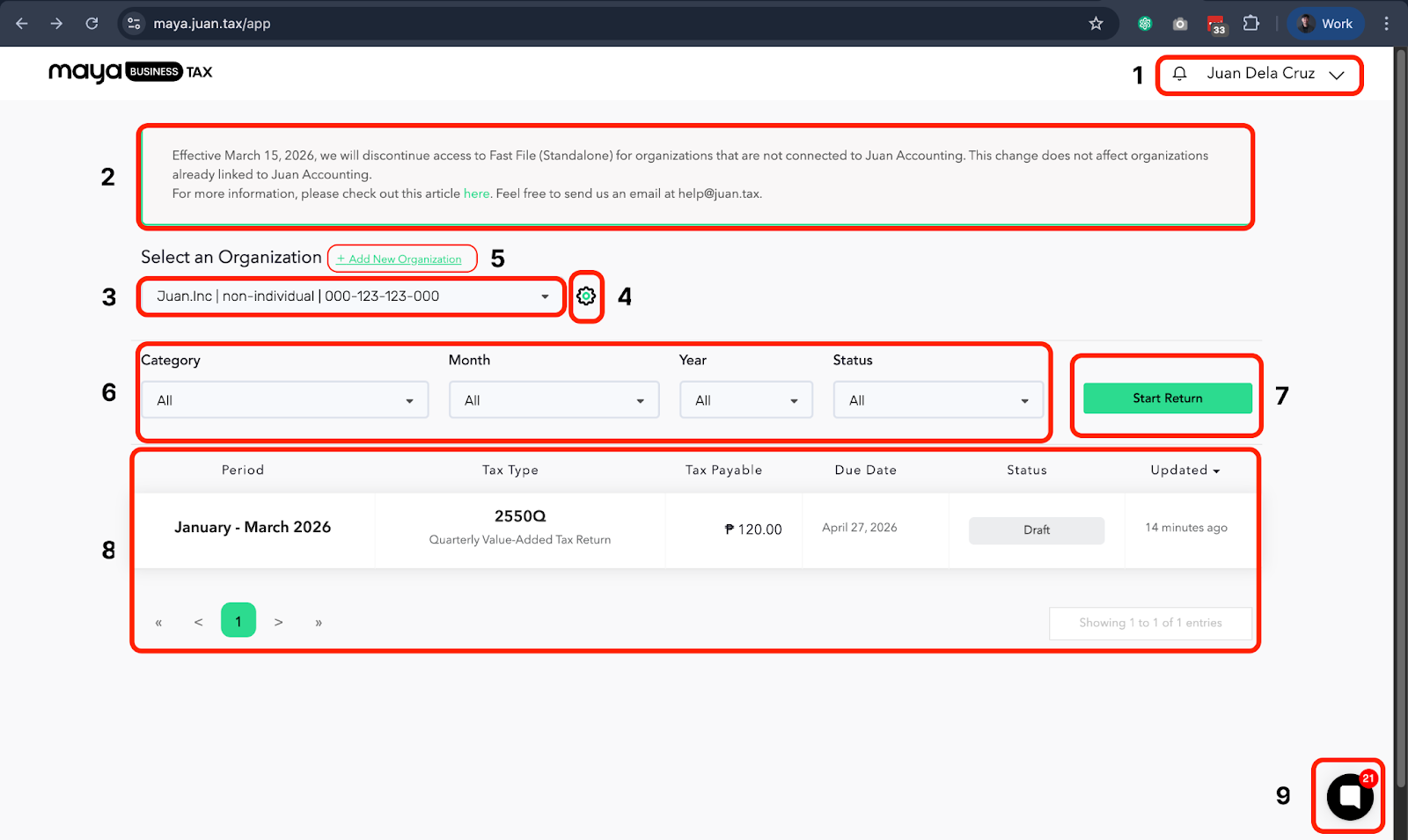Viewport: 1408px width, 840px height.
Task: Open the organization selector dropdown
Action: click(x=352, y=296)
